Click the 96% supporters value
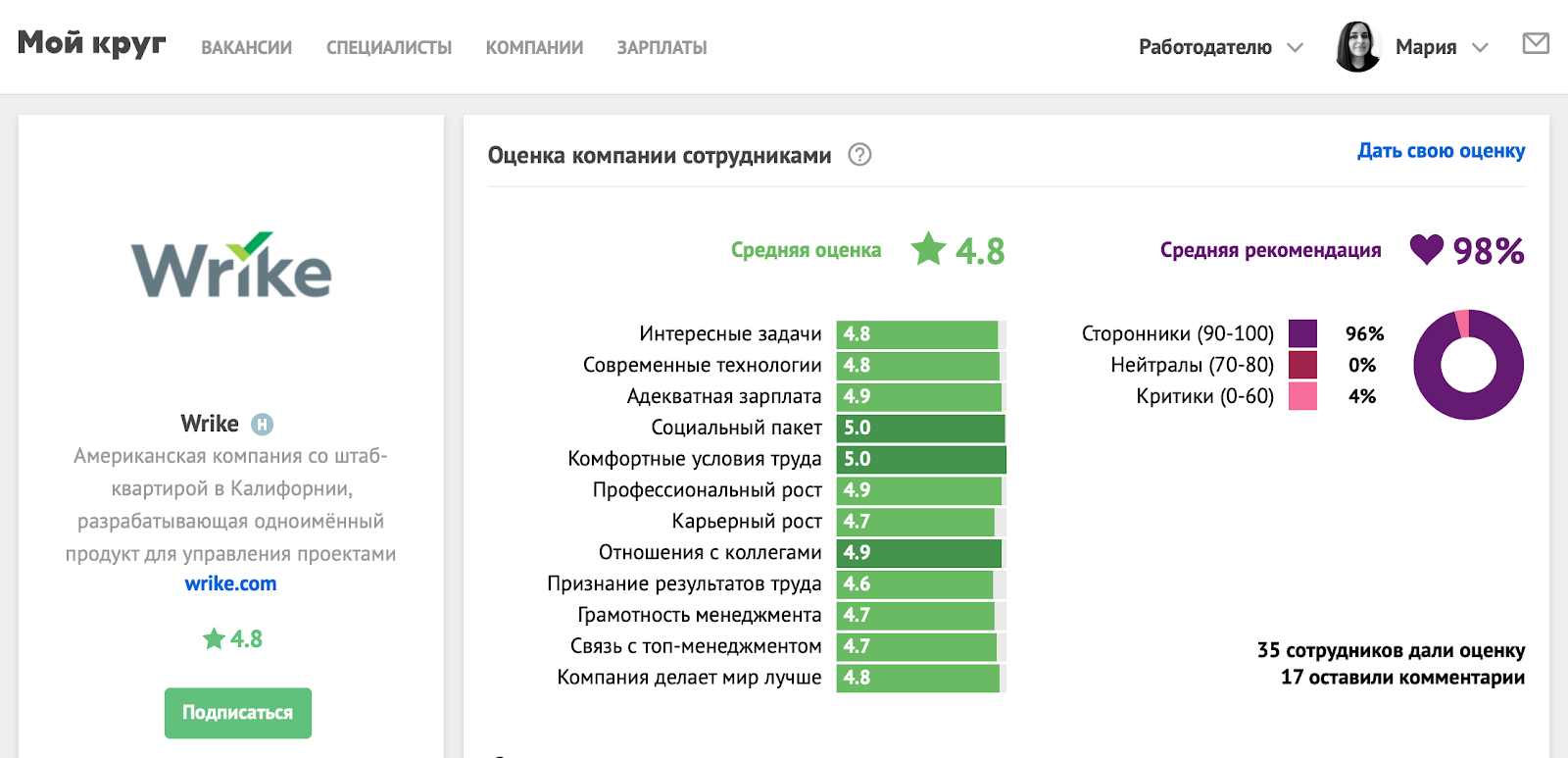Image resolution: width=1568 pixels, height=758 pixels. [x=1364, y=334]
